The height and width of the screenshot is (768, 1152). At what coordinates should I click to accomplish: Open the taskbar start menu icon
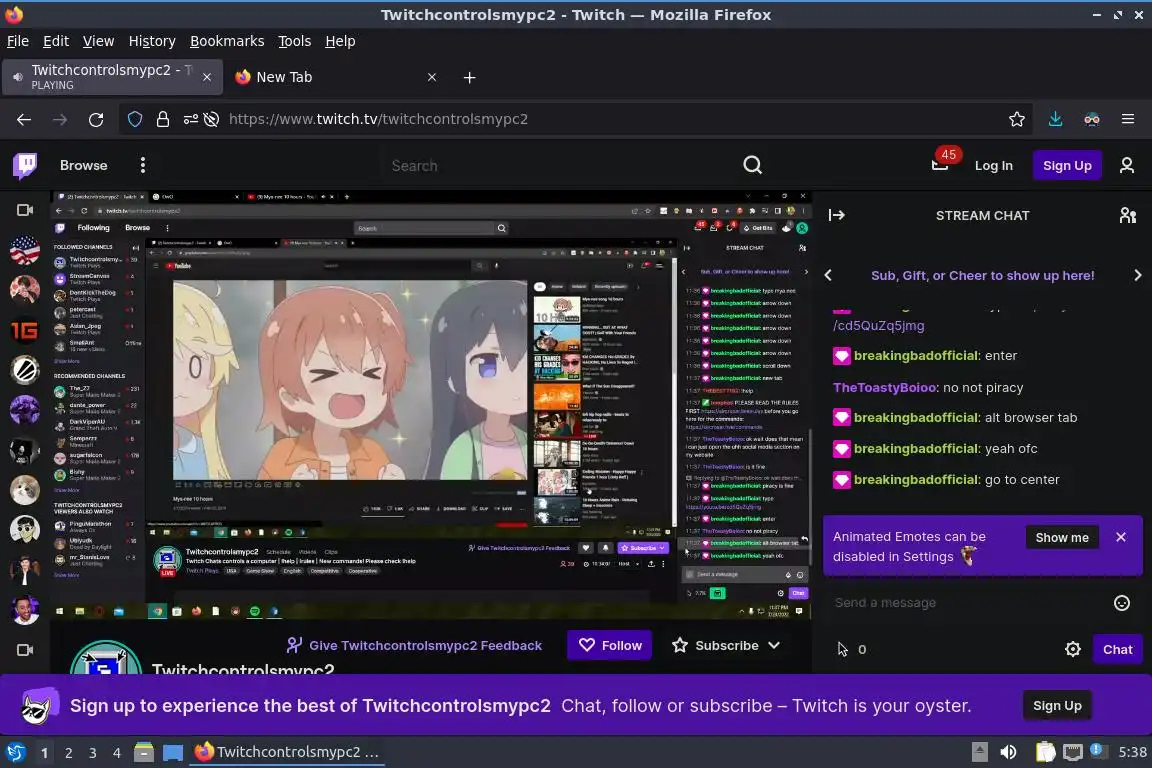pyautogui.click(x=15, y=752)
